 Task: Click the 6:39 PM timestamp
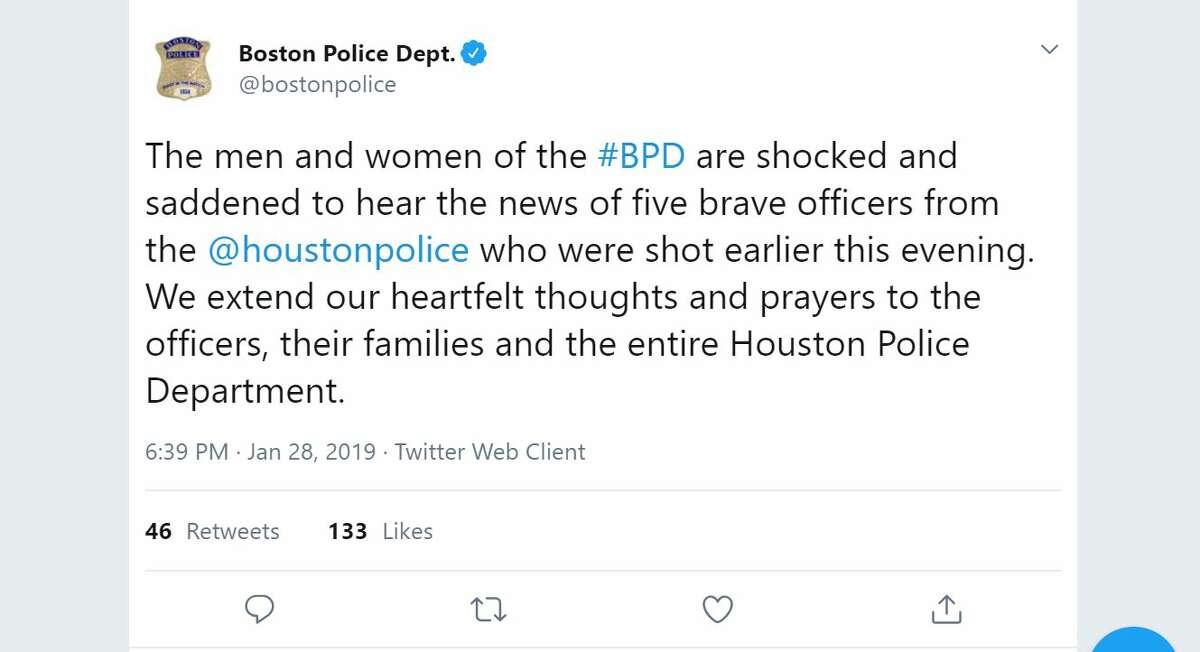pyautogui.click(x=187, y=452)
